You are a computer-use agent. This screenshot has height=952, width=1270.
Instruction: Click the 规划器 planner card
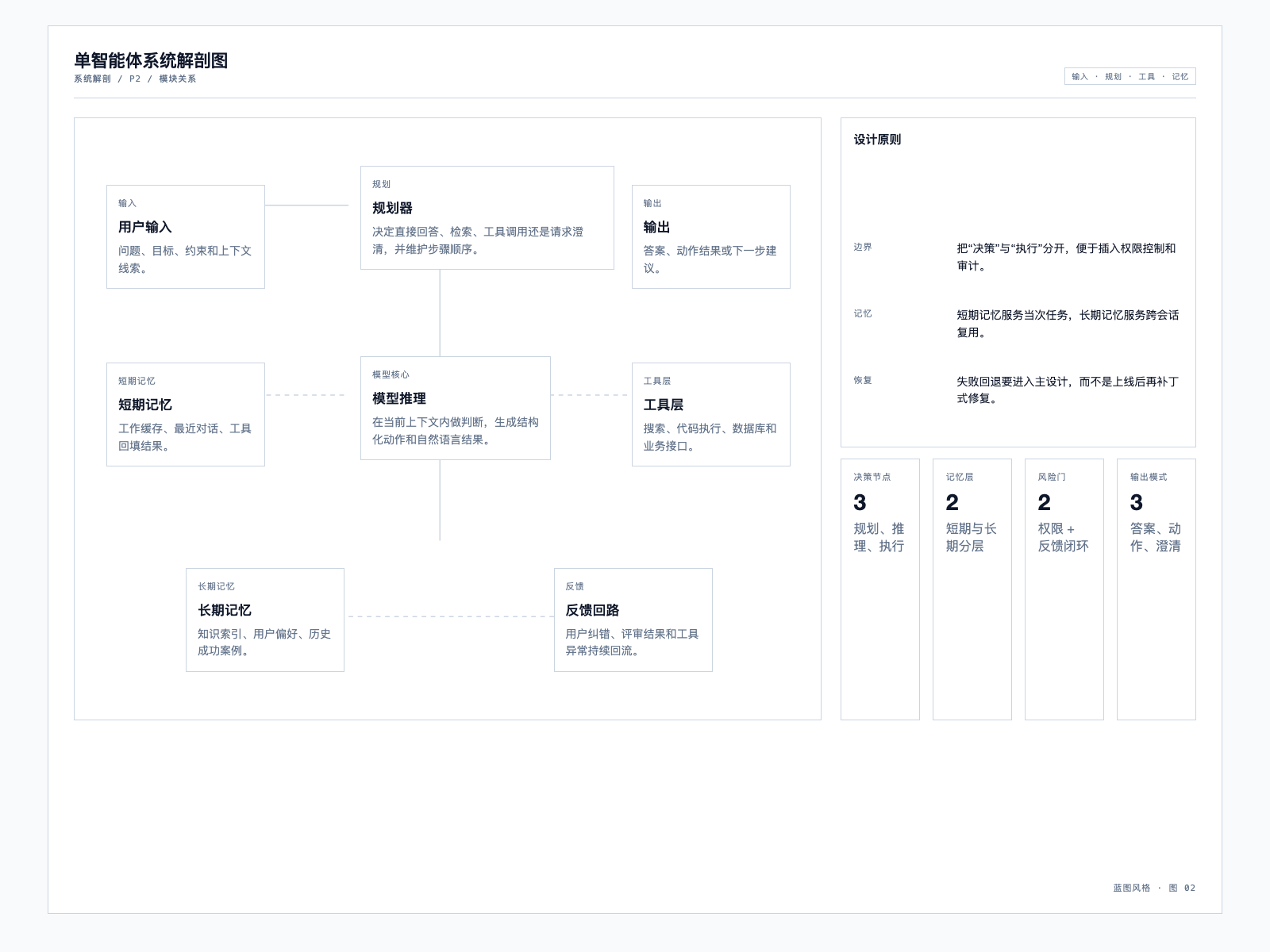[x=487, y=217]
